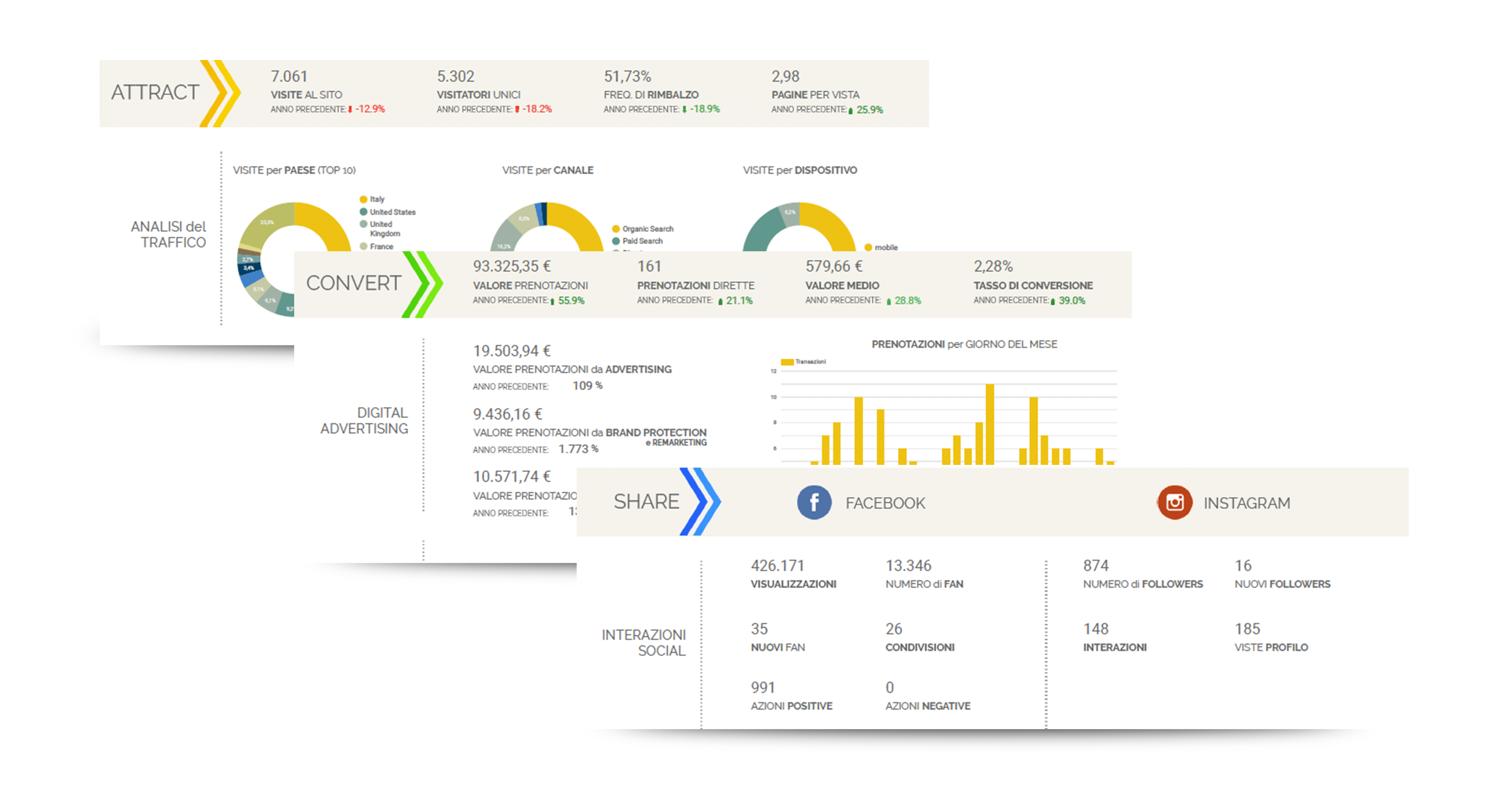Click the DIGITAL ADVERTISING label
The width and height of the screenshot is (1508, 812).
pyautogui.click(x=364, y=420)
